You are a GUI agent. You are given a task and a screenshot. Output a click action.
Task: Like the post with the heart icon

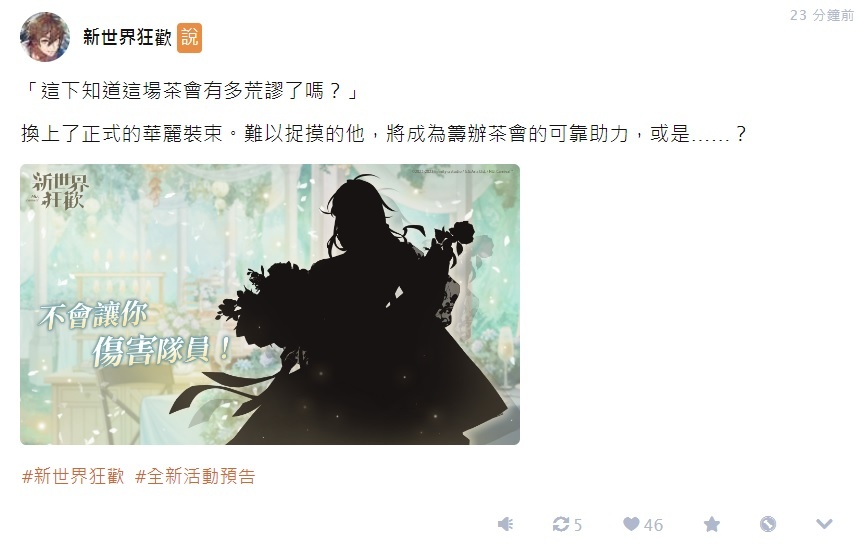click(631, 524)
